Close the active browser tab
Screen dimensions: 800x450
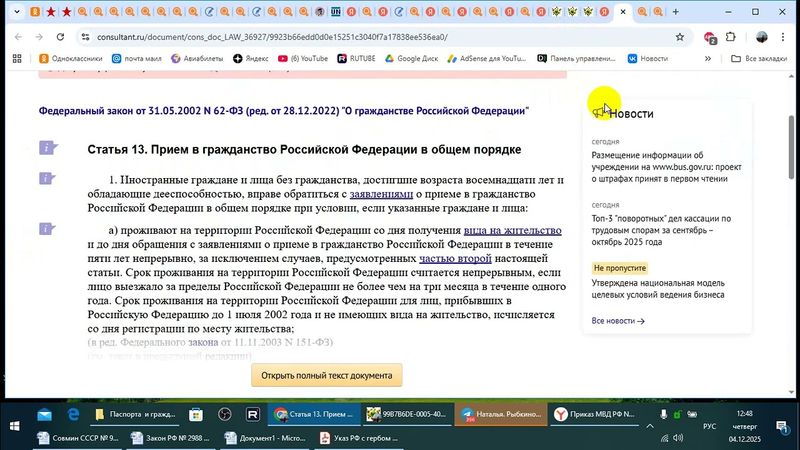coord(622,12)
